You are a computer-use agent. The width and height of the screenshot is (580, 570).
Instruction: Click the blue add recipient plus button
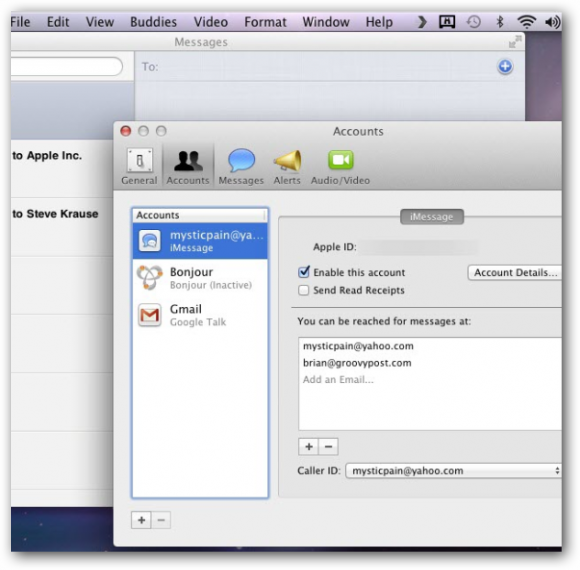505,67
